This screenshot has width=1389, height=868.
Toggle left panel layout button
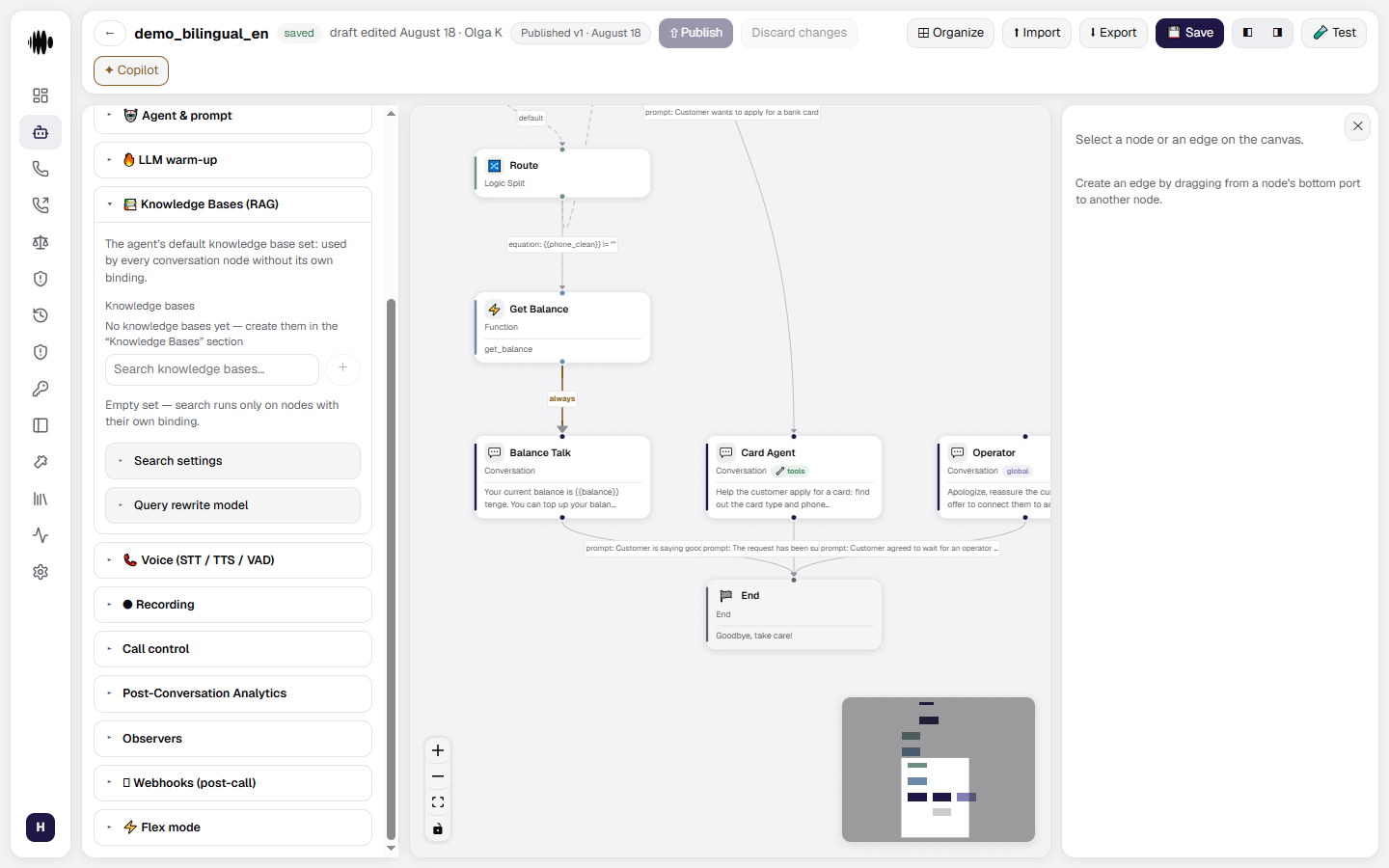(x=1248, y=33)
